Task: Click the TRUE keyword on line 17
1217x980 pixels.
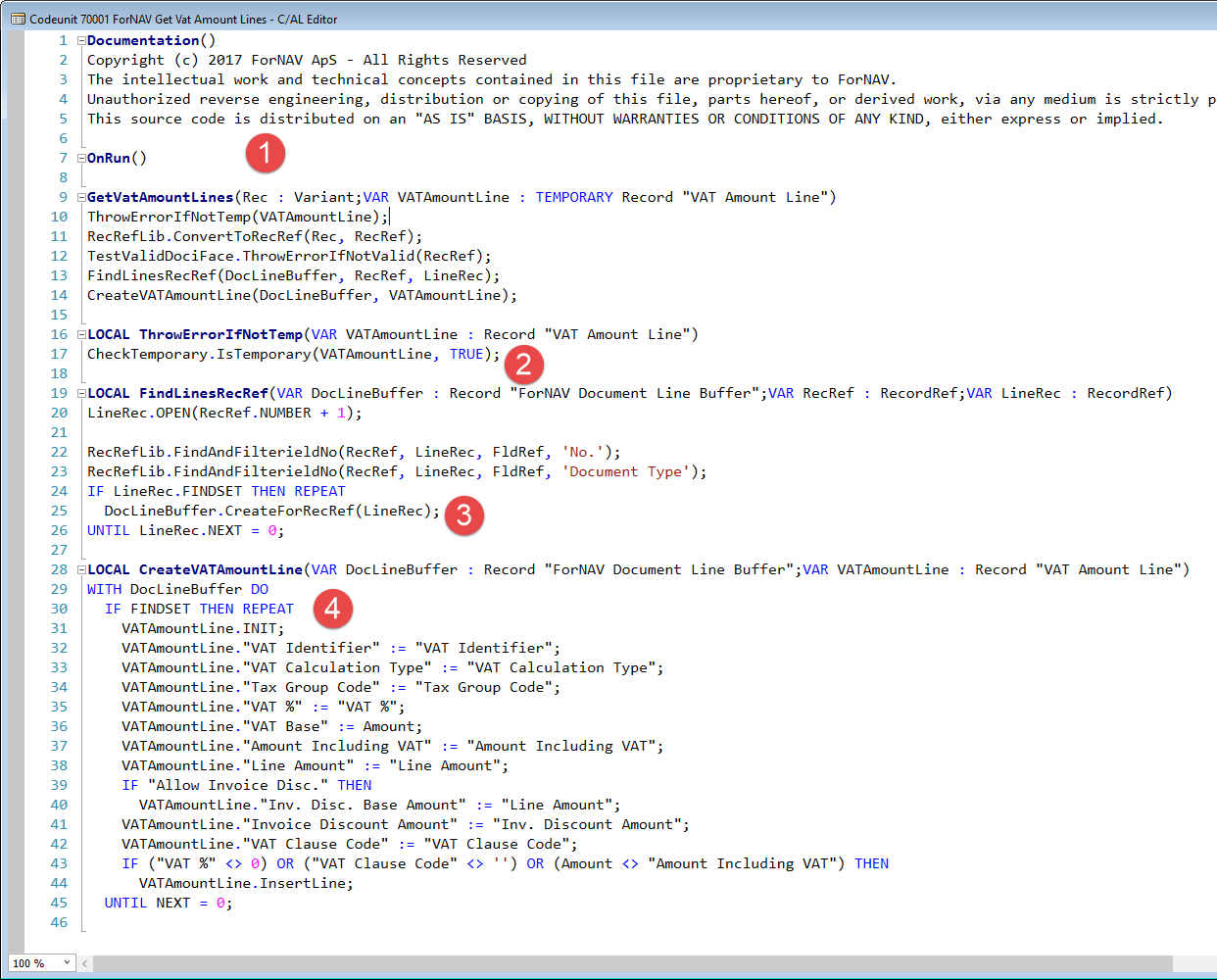Action: [466, 354]
